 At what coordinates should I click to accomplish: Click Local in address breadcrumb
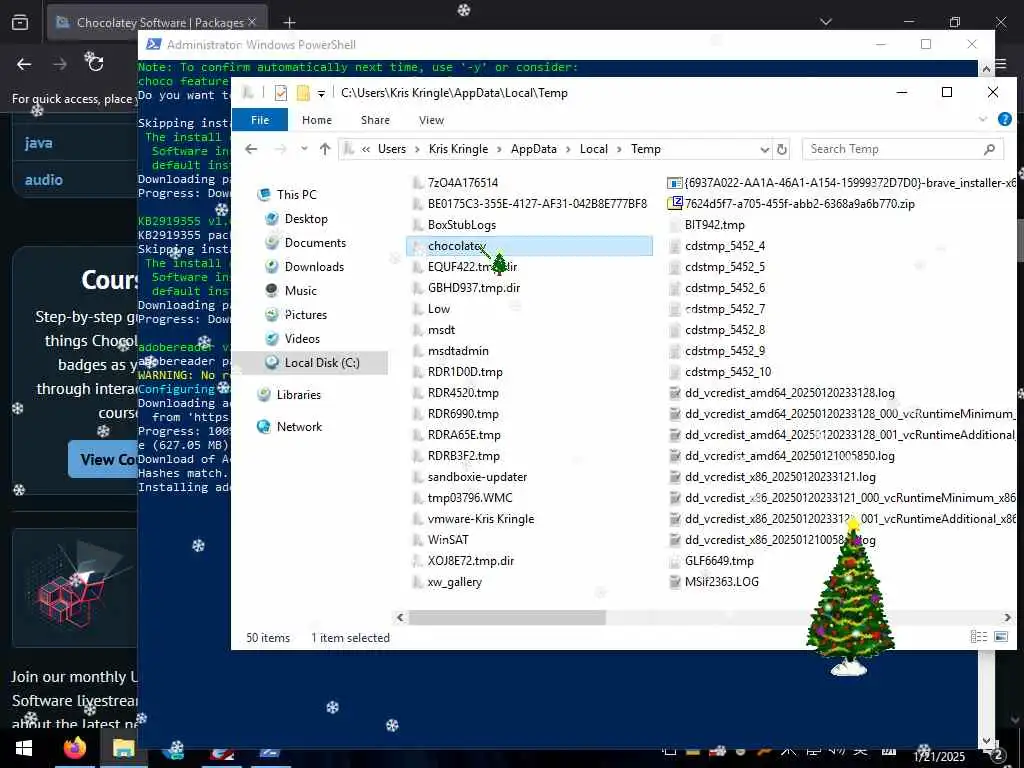pyautogui.click(x=594, y=149)
